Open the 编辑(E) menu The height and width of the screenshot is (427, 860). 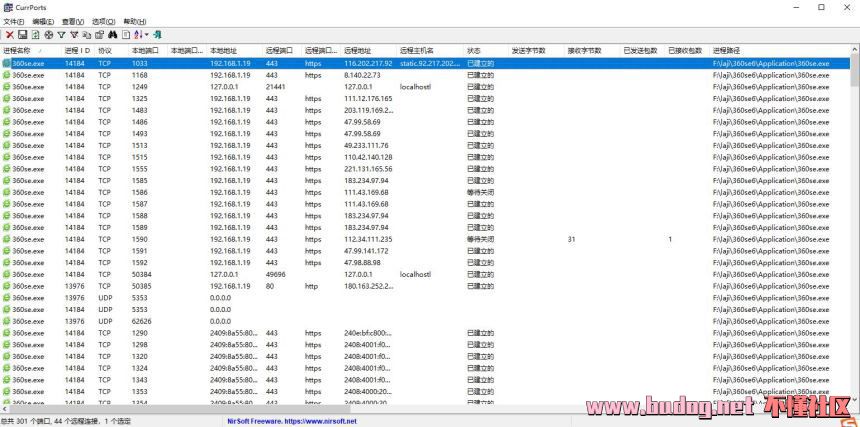[43, 21]
